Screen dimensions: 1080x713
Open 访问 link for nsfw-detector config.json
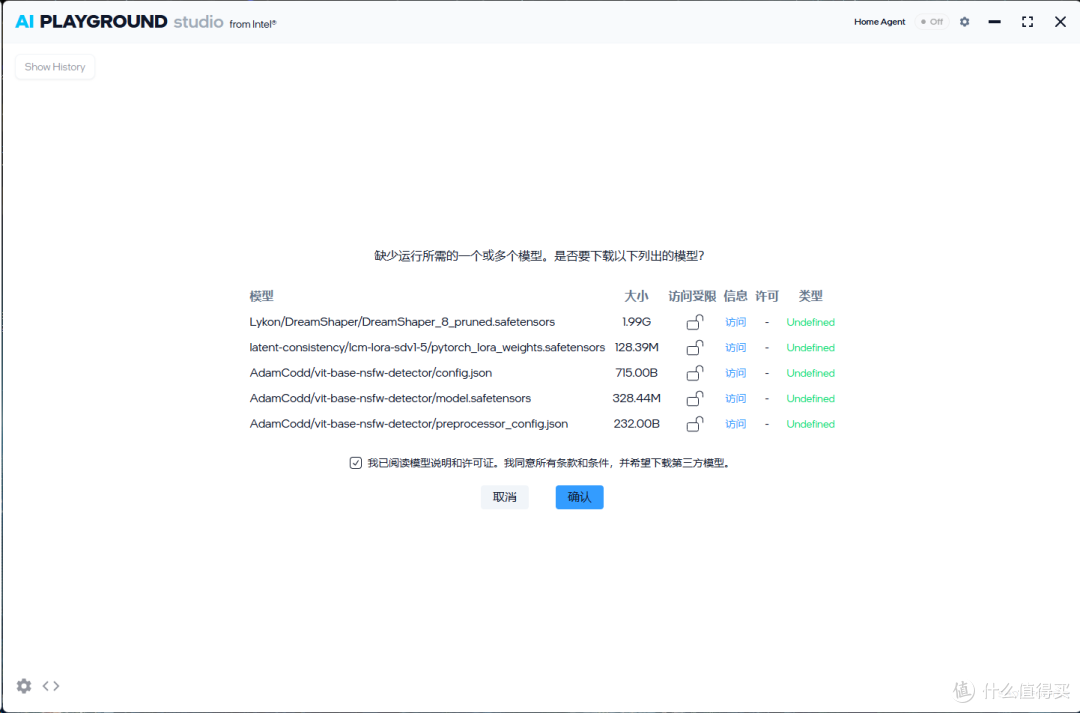click(x=736, y=373)
